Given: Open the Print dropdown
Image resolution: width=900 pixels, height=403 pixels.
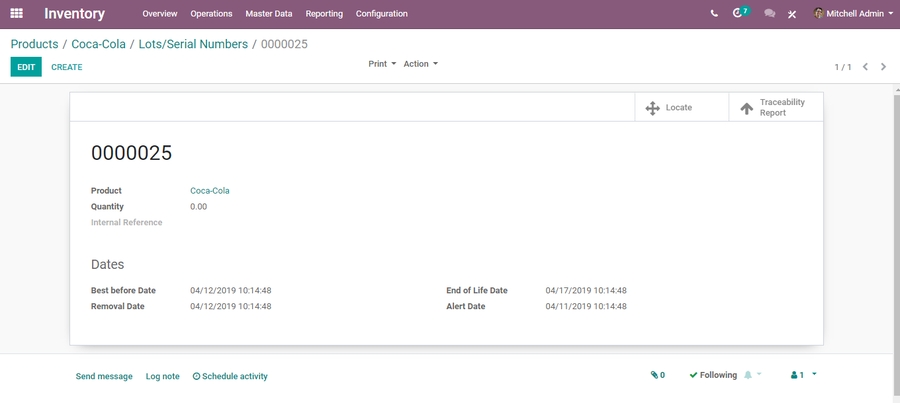Looking at the screenshot, I should tap(382, 64).
